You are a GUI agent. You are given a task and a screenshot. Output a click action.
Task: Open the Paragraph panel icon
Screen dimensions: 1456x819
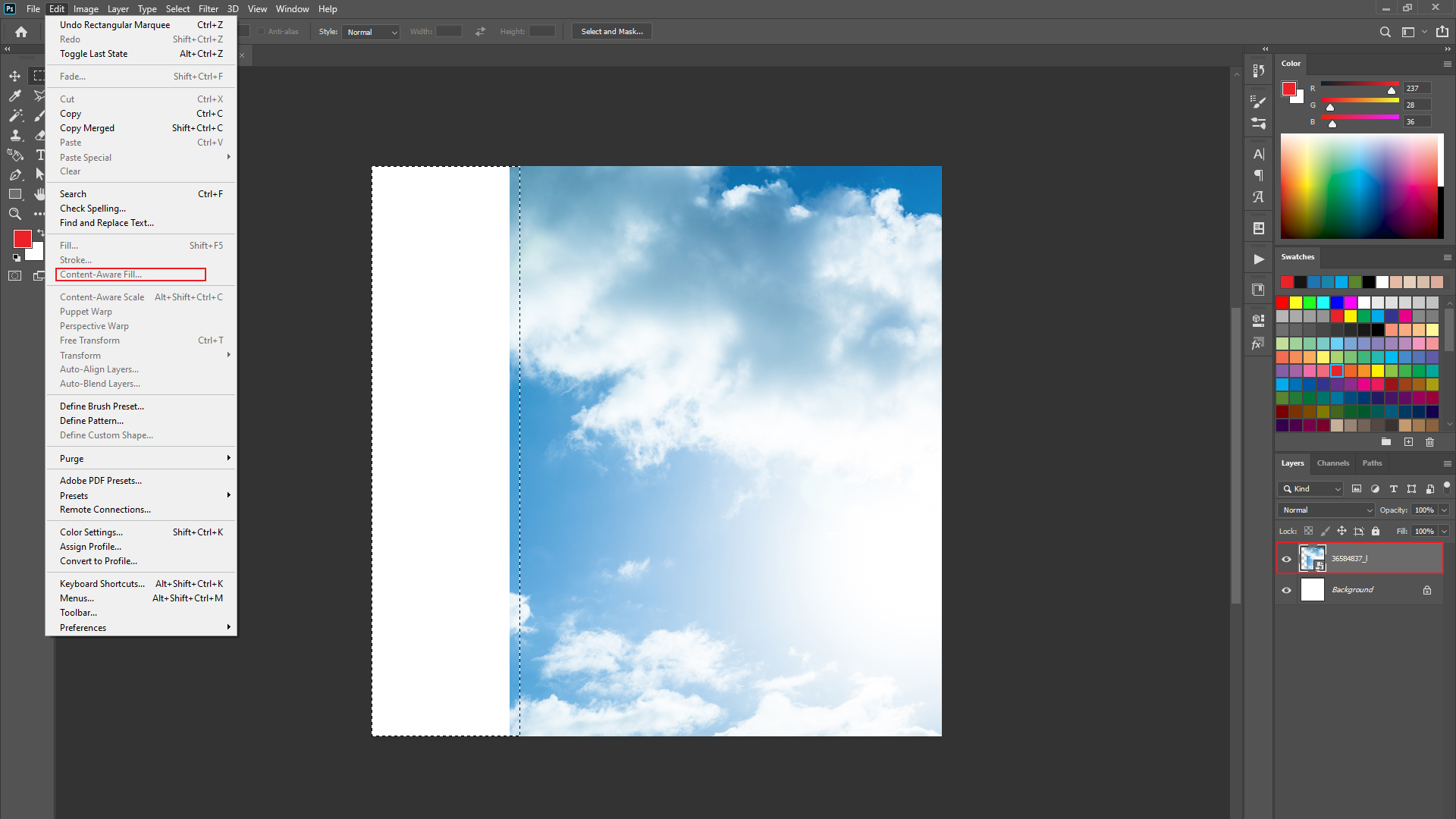(1259, 175)
